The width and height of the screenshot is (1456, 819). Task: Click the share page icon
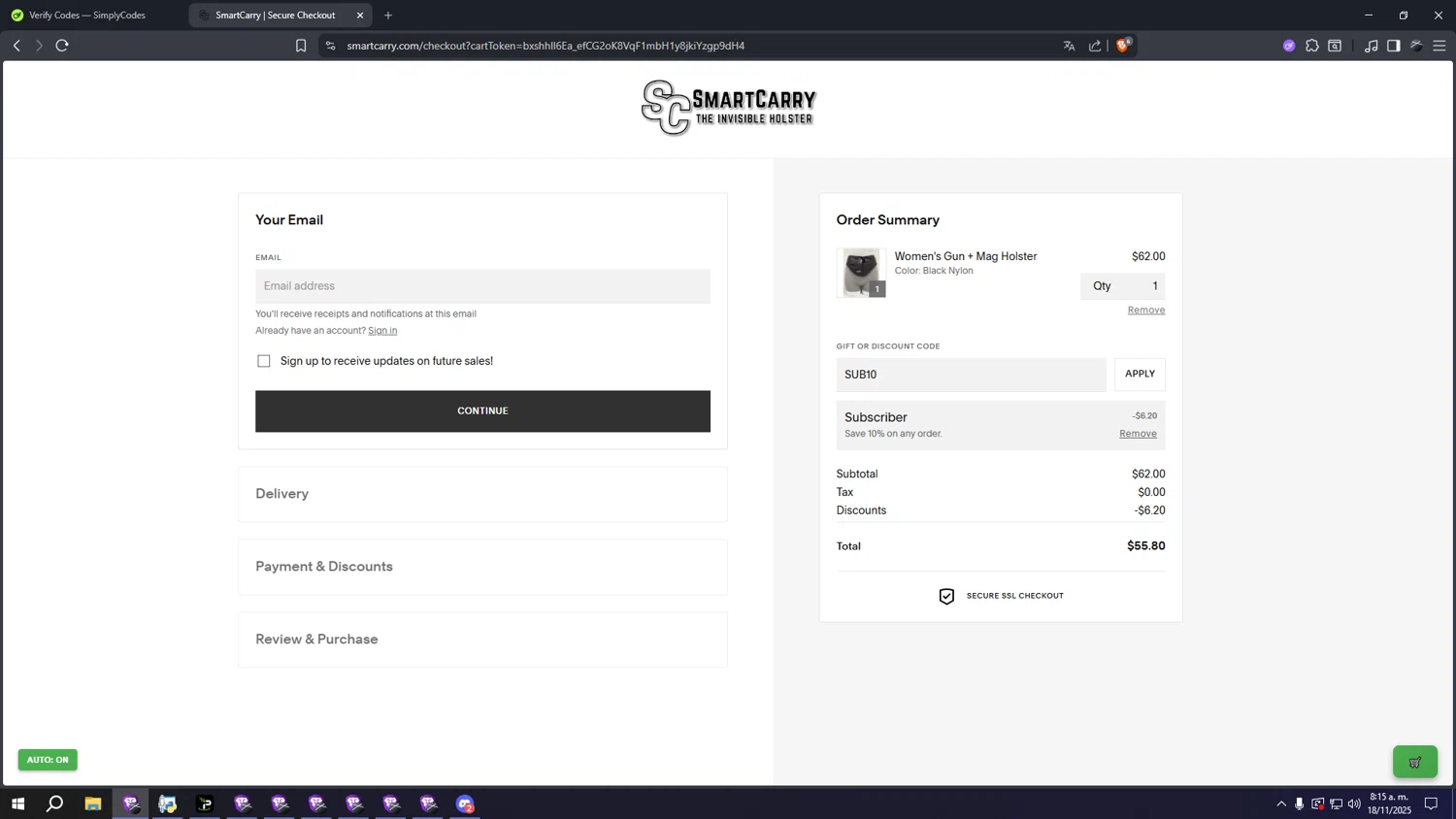(1095, 46)
